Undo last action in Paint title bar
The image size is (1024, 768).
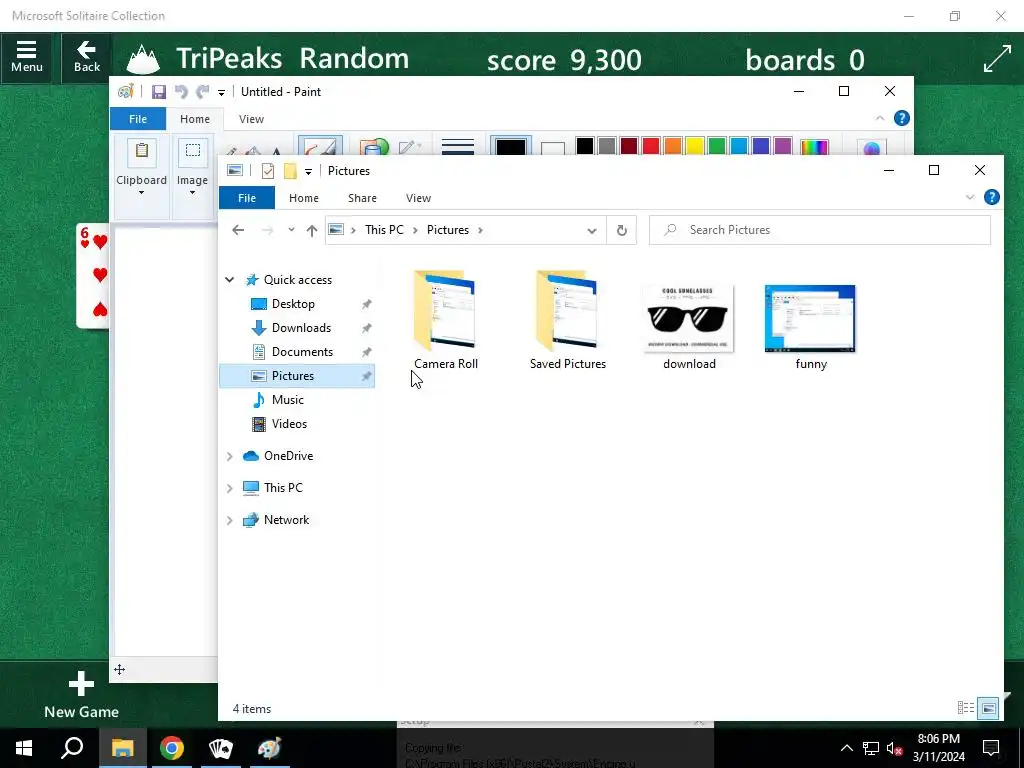tap(181, 92)
